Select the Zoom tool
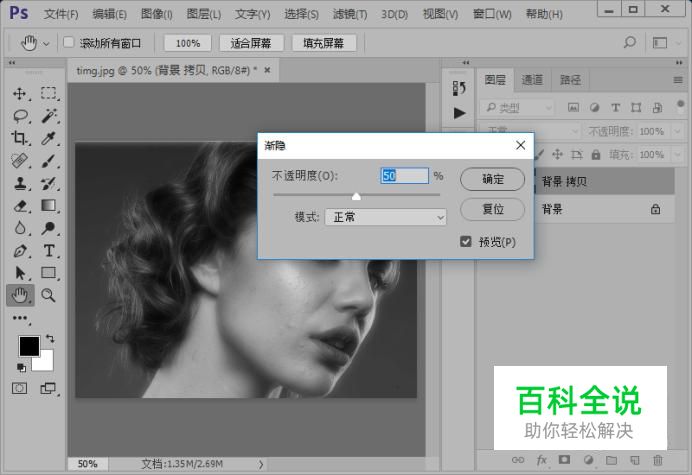The image size is (692, 475). click(48, 295)
